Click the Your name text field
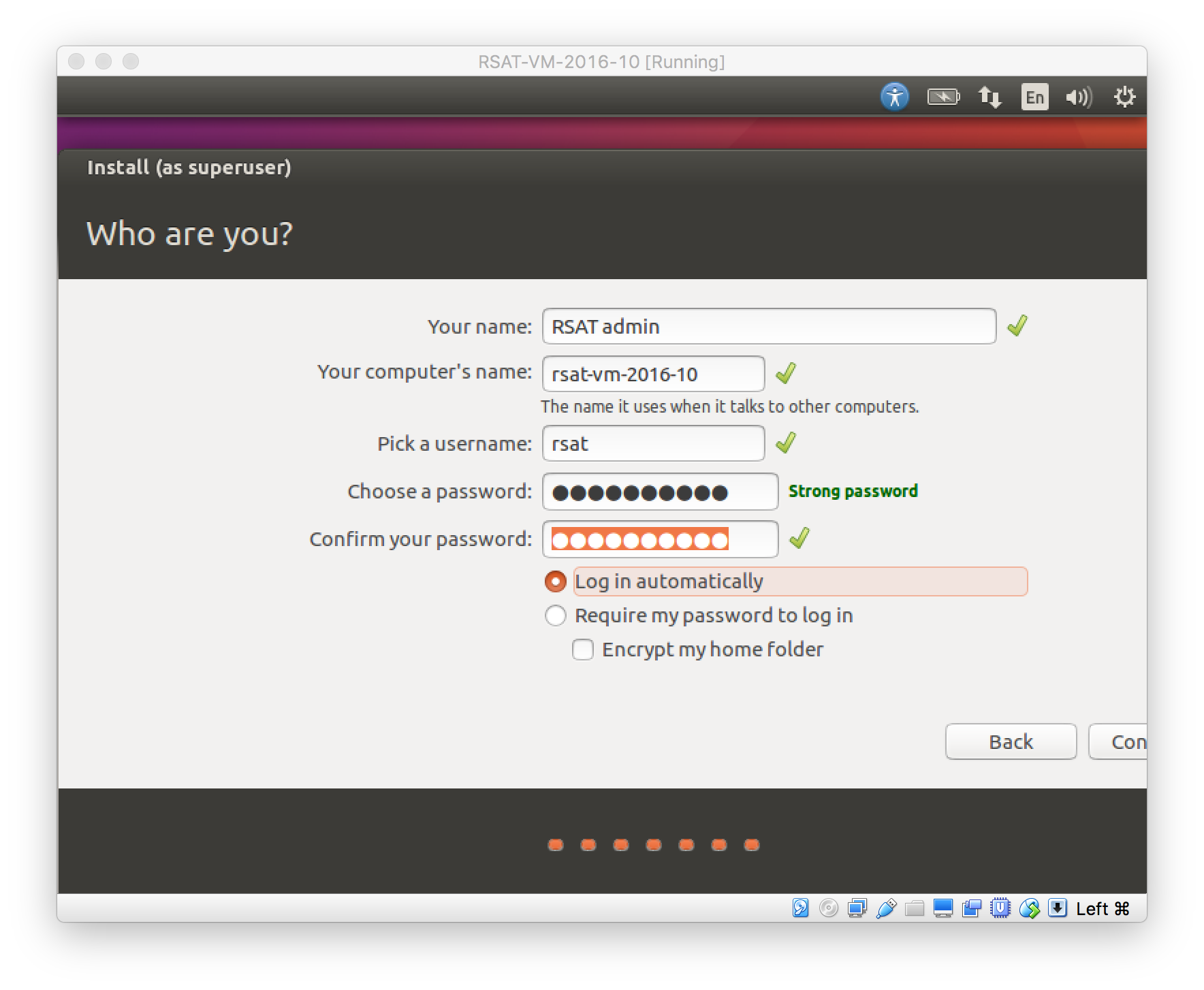The height and width of the screenshot is (990, 1204). [769, 327]
